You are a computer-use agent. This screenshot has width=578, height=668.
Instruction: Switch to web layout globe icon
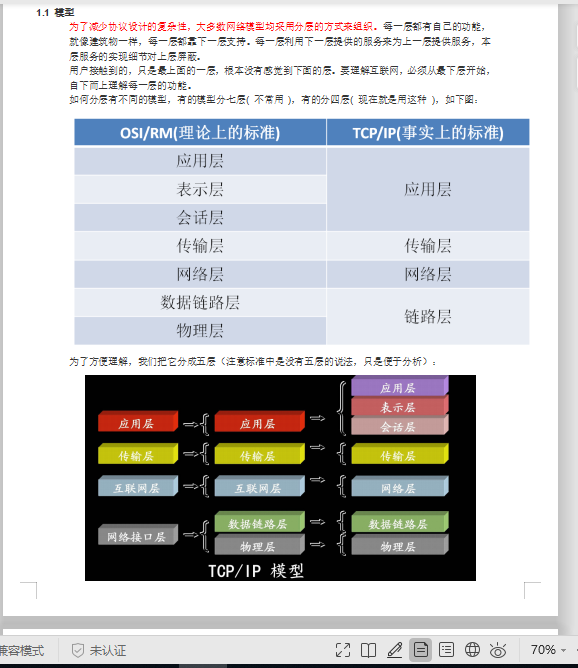click(x=472, y=650)
